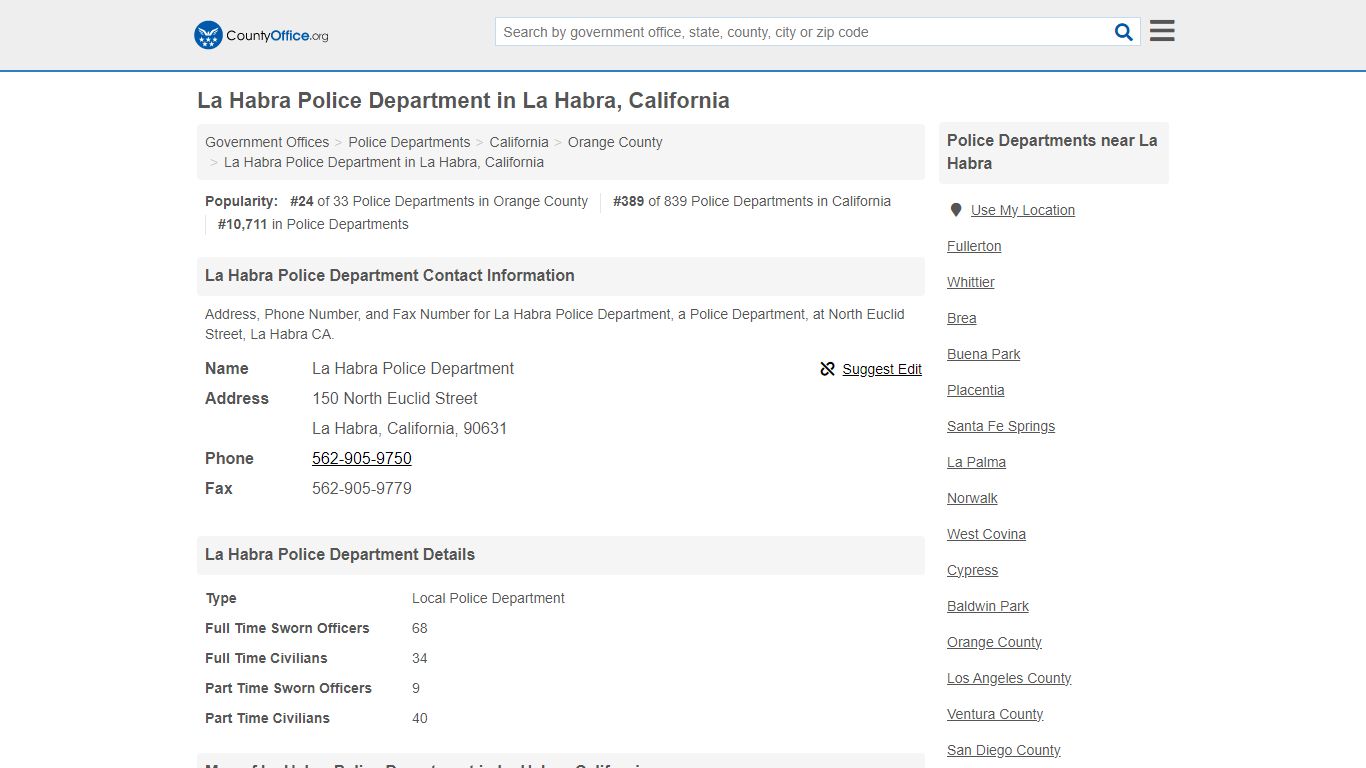Open Whittier link
This screenshot has height=768, width=1366.
pyautogui.click(x=971, y=282)
